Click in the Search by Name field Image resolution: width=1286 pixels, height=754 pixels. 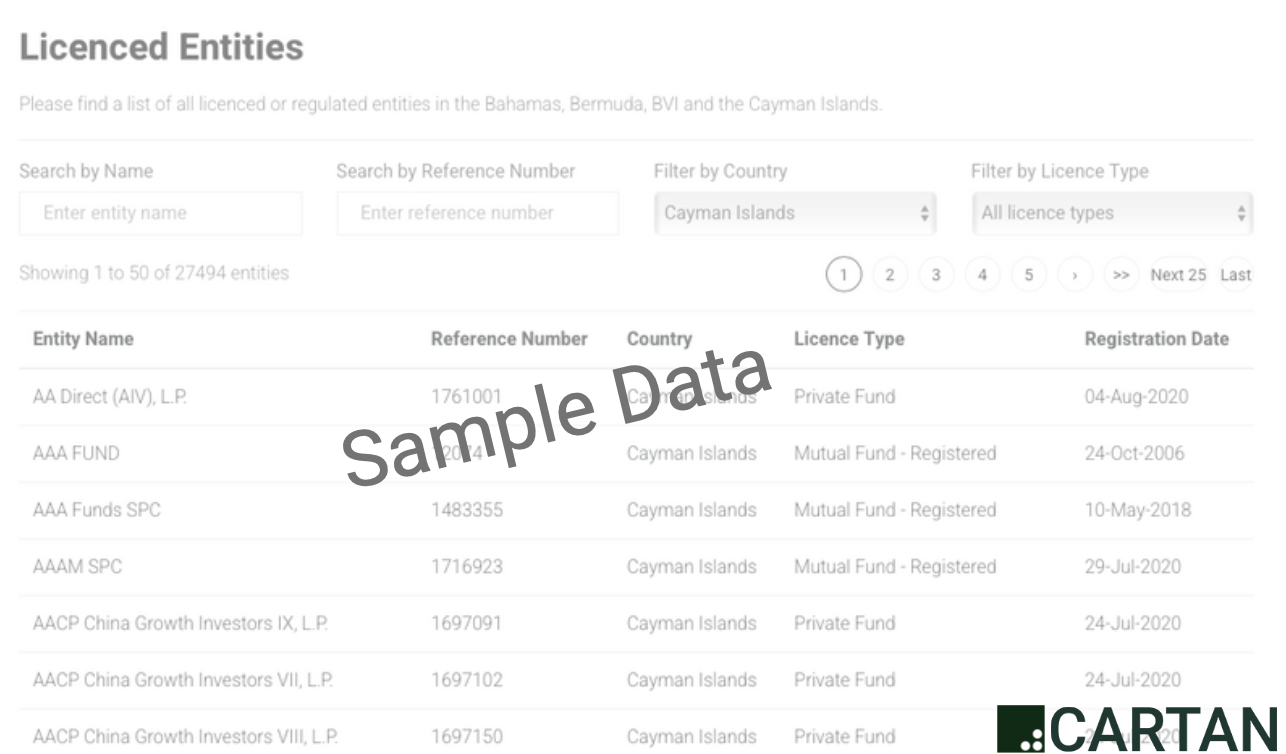[160, 213]
